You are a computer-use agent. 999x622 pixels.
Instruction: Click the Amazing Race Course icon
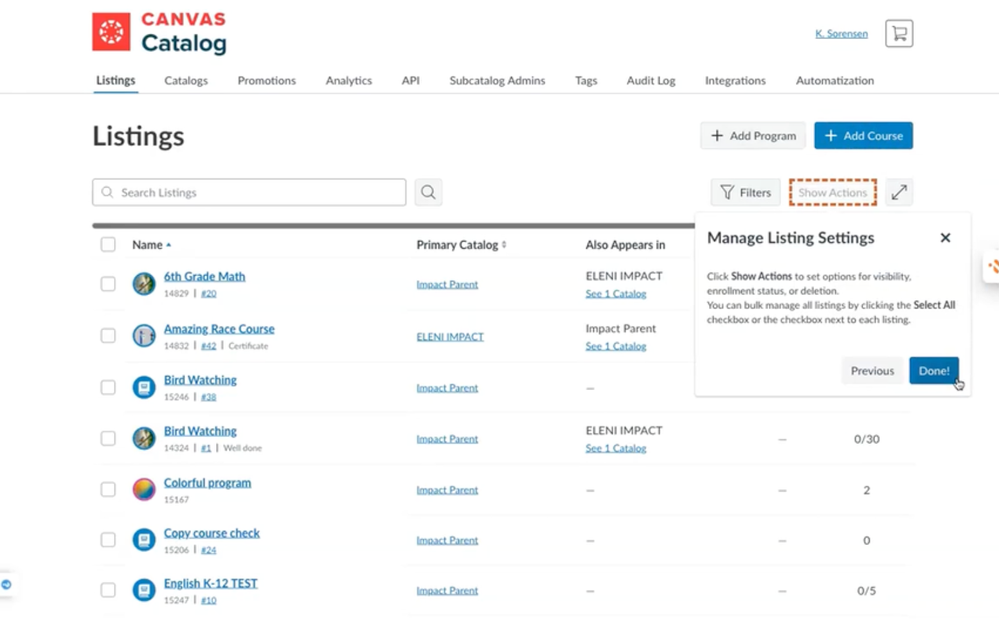click(144, 336)
